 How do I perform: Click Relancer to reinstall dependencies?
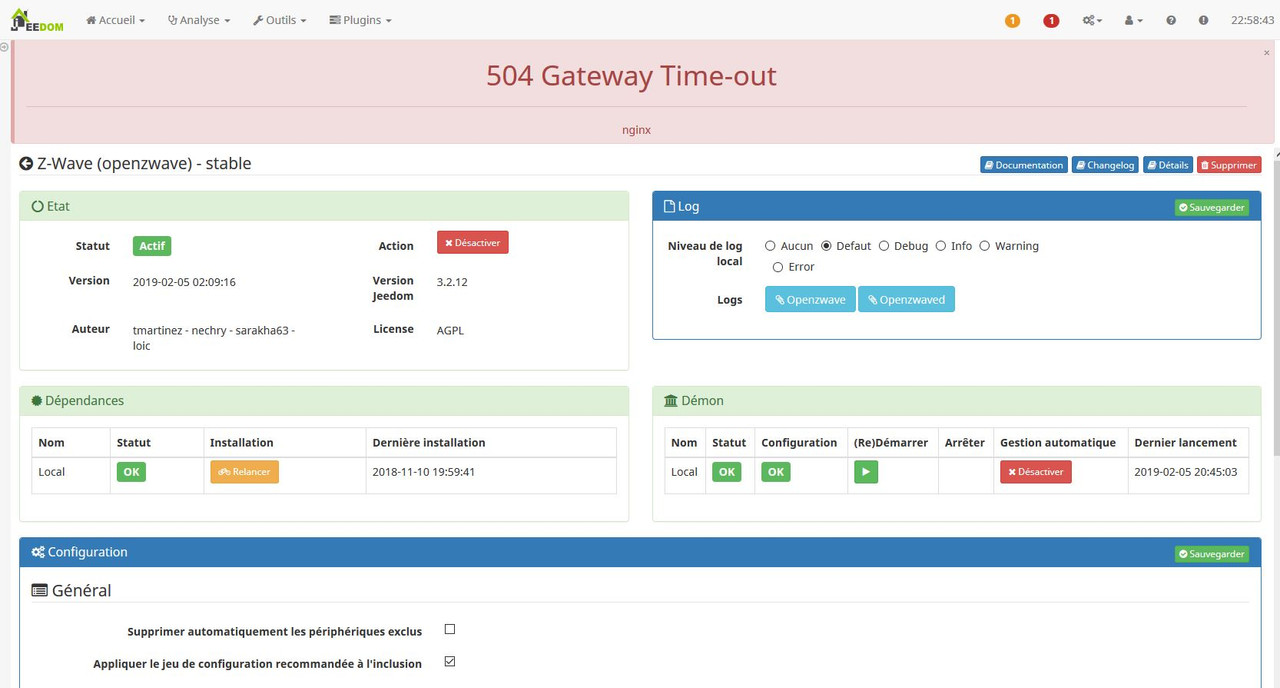[x=244, y=472]
